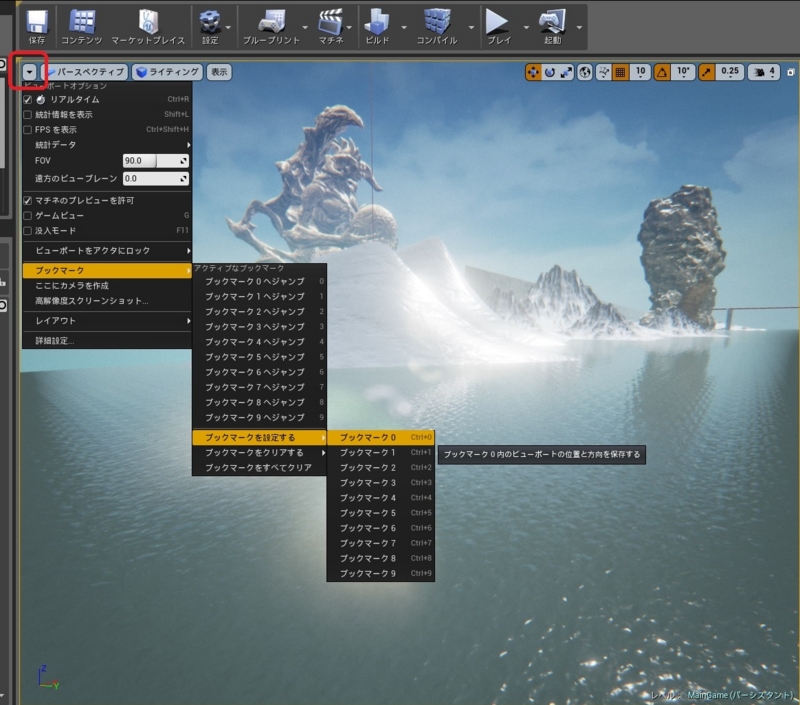Open grid snap value 10 dropdown

click(640, 72)
